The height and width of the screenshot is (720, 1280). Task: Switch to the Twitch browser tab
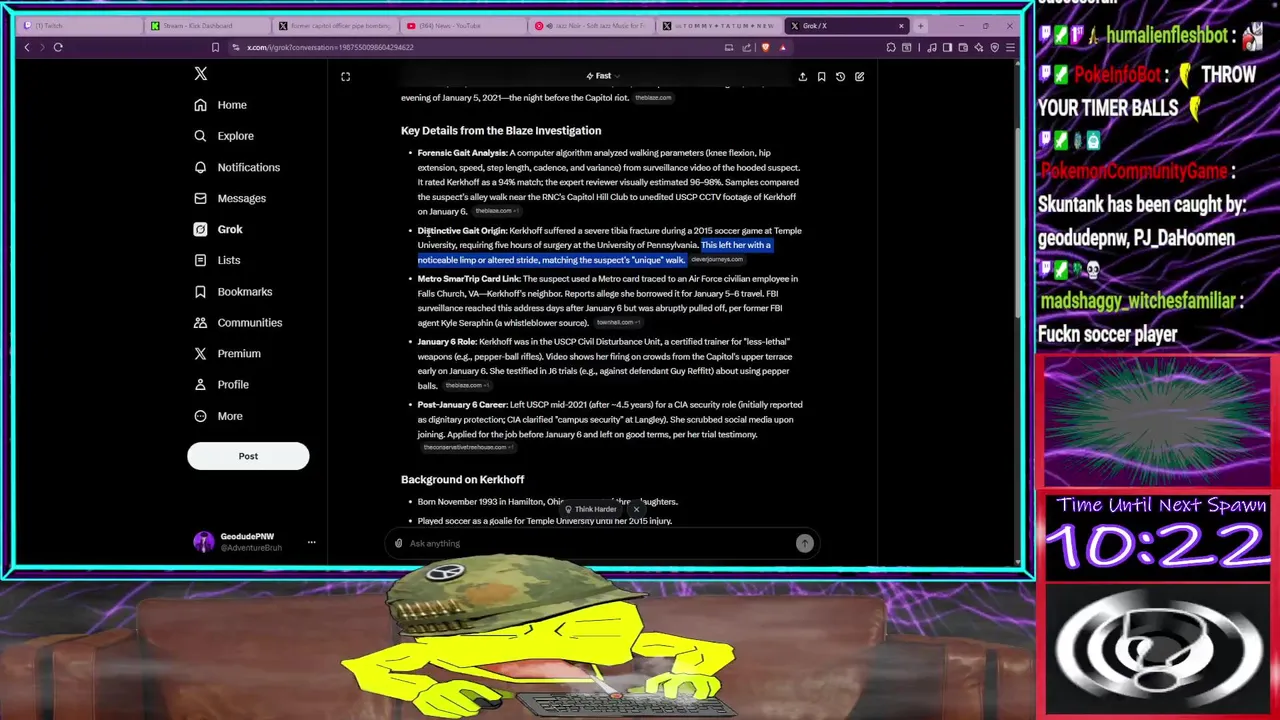pyautogui.click(x=78, y=26)
